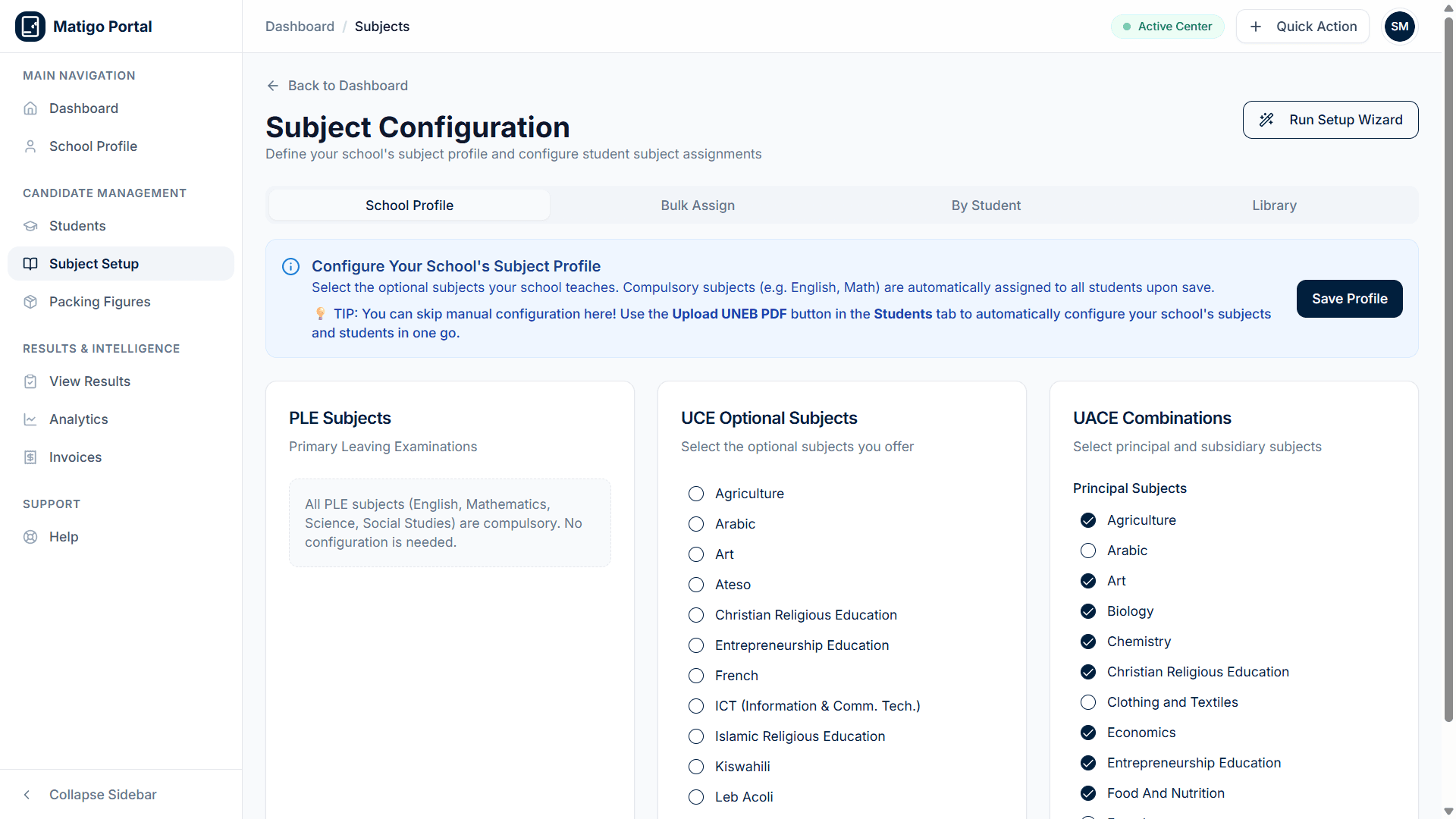Click the magic wand icon in Run Setup Wizard

coord(1266,120)
